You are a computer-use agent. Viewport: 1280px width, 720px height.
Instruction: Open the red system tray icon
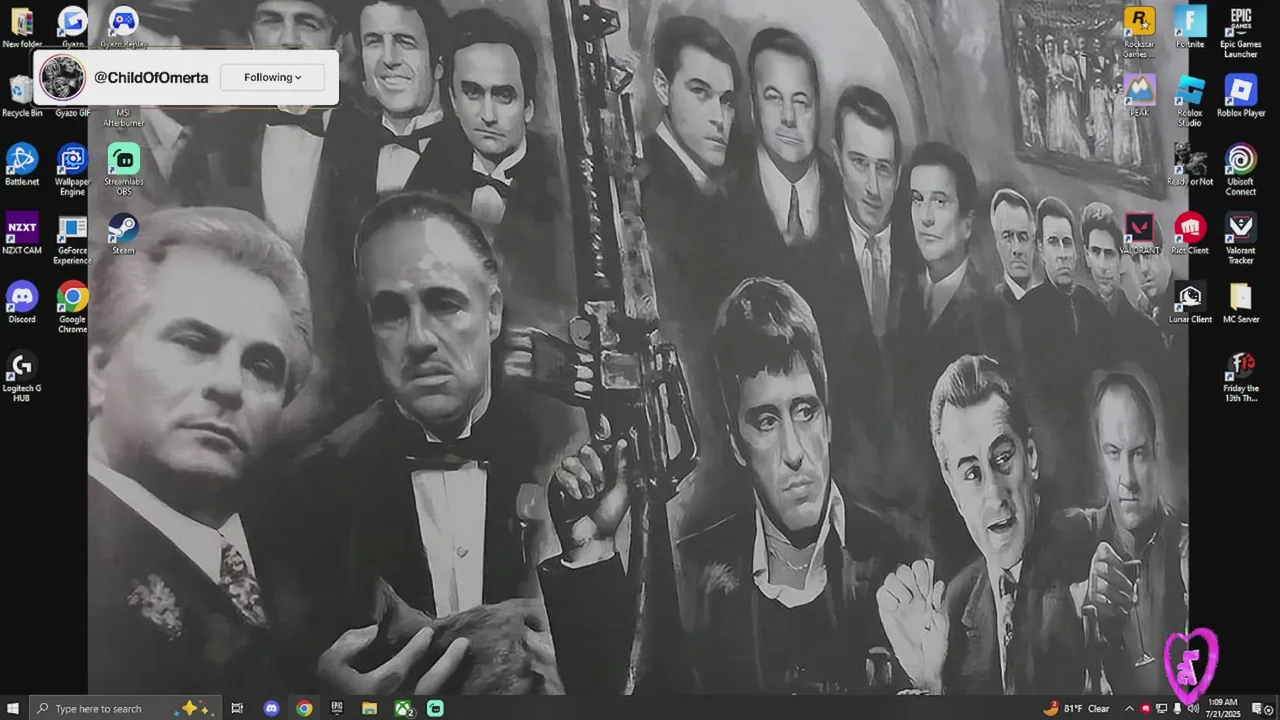[1146, 708]
